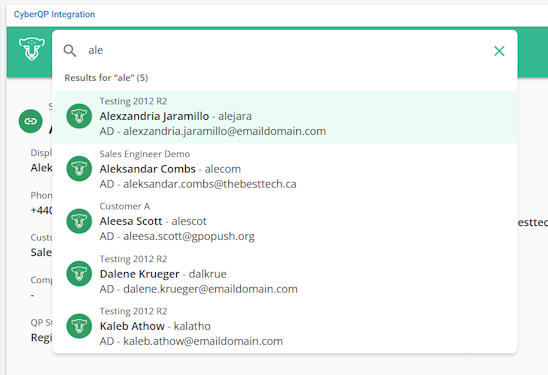Clear the search with the green X
Viewport: 548px width, 375px height.
pyautogui.click(x=499, y=51)
